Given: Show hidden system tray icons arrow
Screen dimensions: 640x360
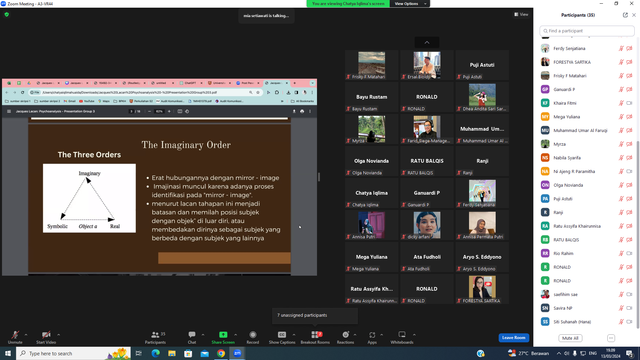Looking at the screenshot, I should [559, 353].
